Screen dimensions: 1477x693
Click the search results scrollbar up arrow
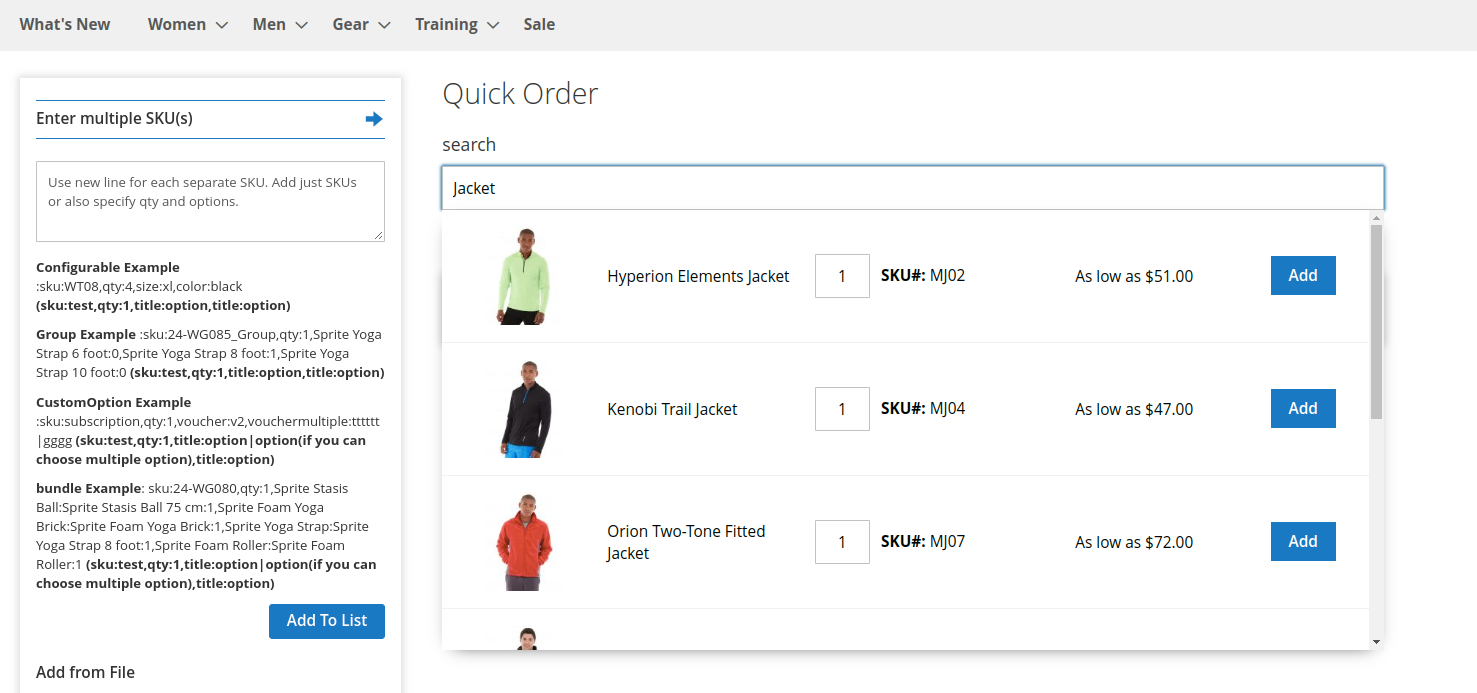pyautogui.click(x=1376, y=218)
